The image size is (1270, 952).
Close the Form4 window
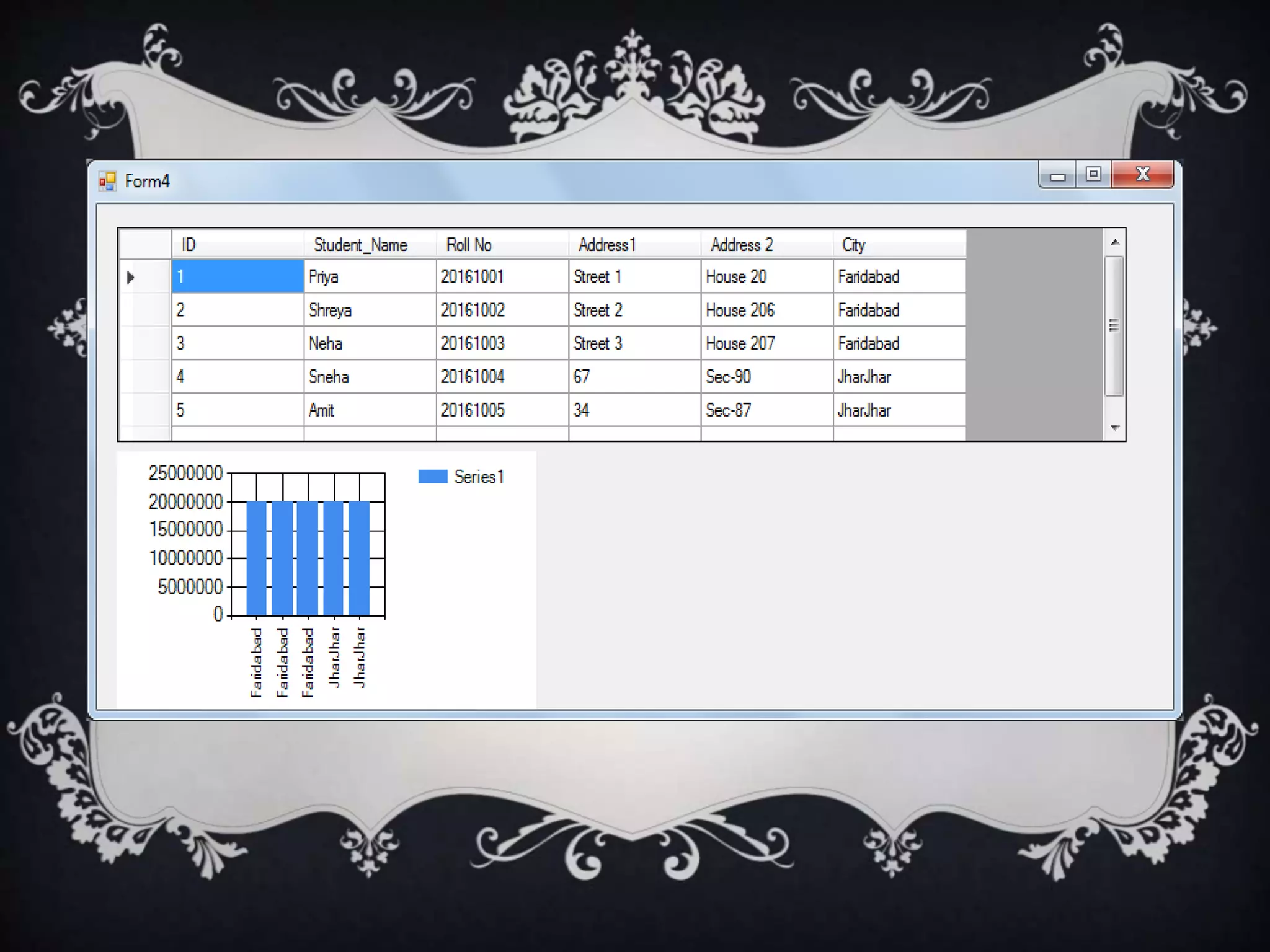click(x=1142, y=175)
